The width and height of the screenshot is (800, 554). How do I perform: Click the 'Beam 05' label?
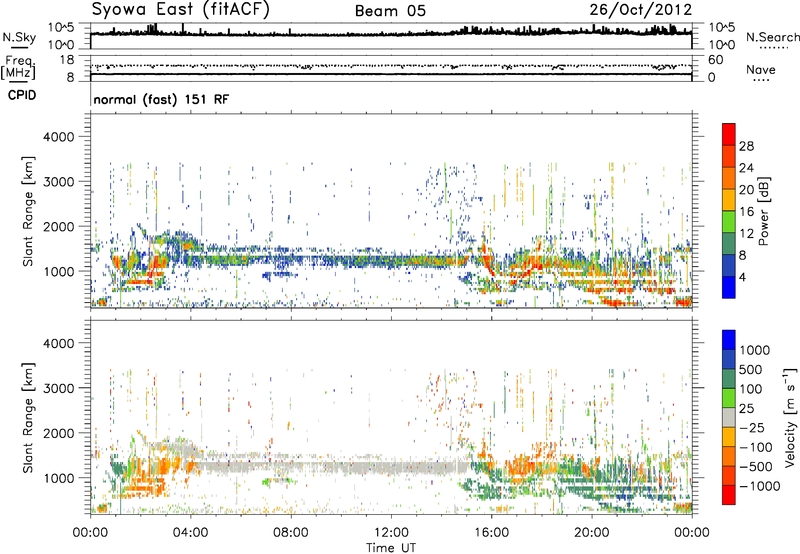point(390,11)
